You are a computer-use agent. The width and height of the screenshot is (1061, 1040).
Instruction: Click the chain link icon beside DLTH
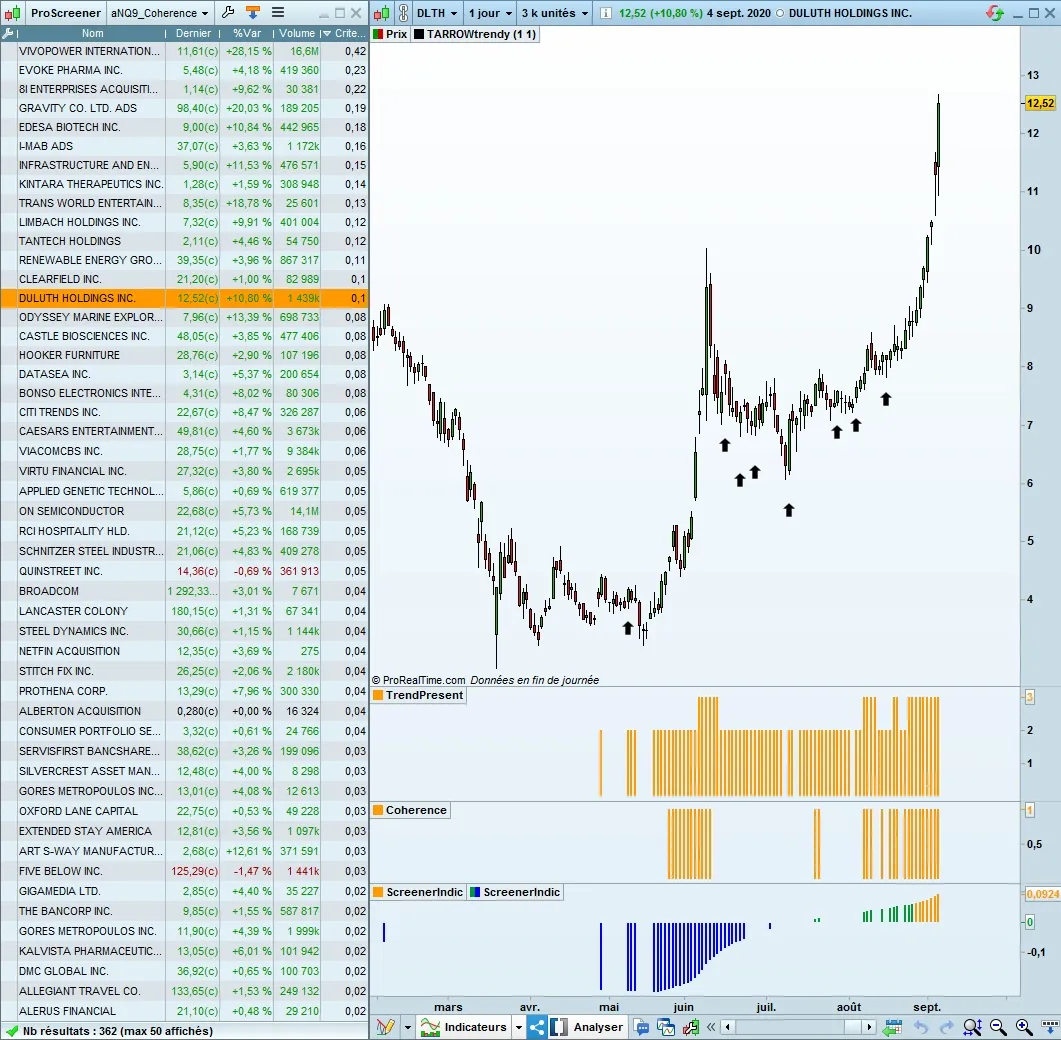[x=401, y=13]
